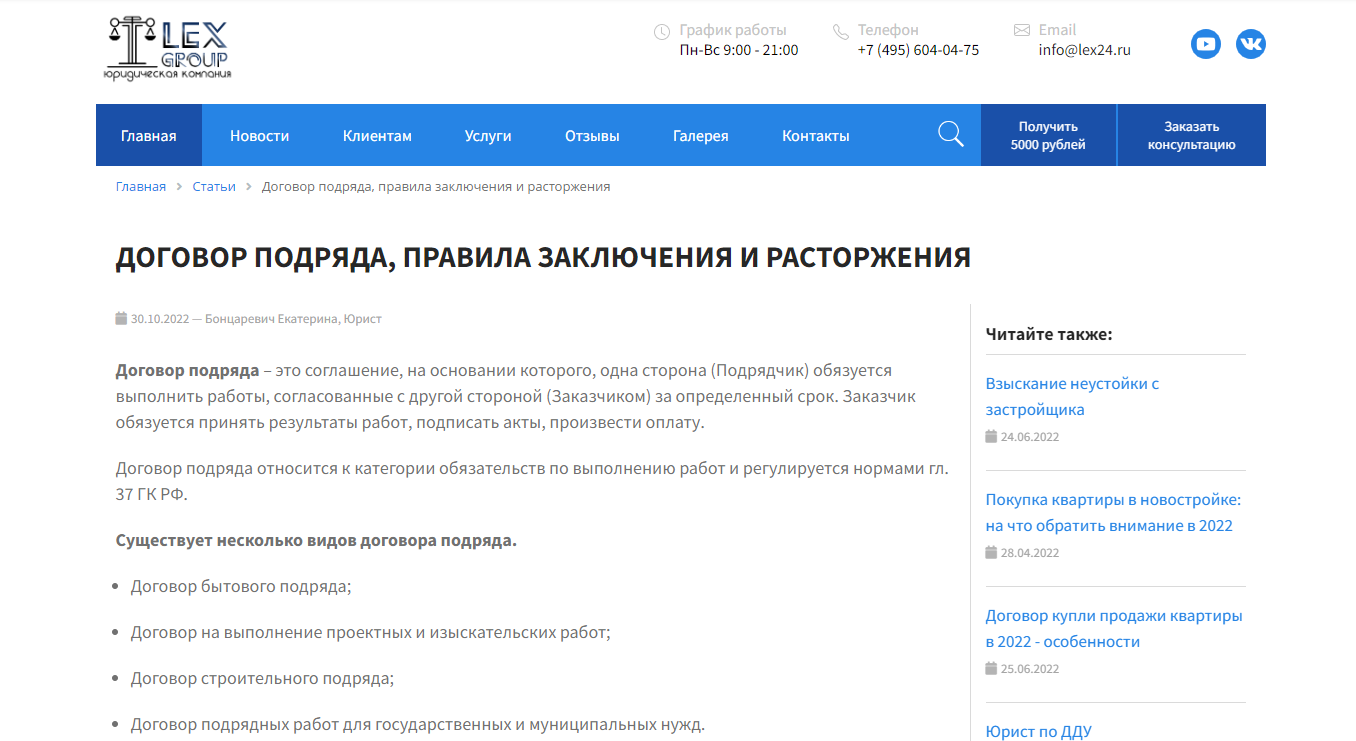
Task: Open the Новости menu item
Action: [259, 135]
